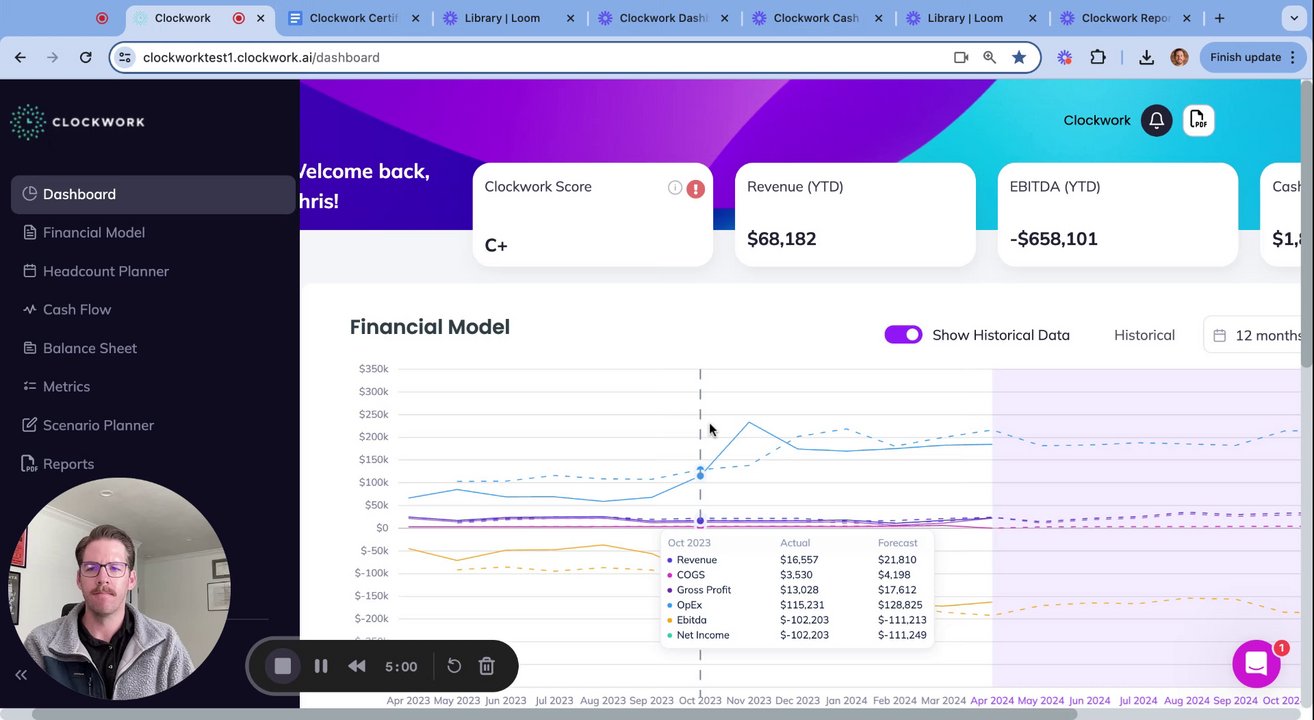Collapse the sidebar with double chevron
The width and height of the screenshot is (1314, 720).
coord(21,675)
